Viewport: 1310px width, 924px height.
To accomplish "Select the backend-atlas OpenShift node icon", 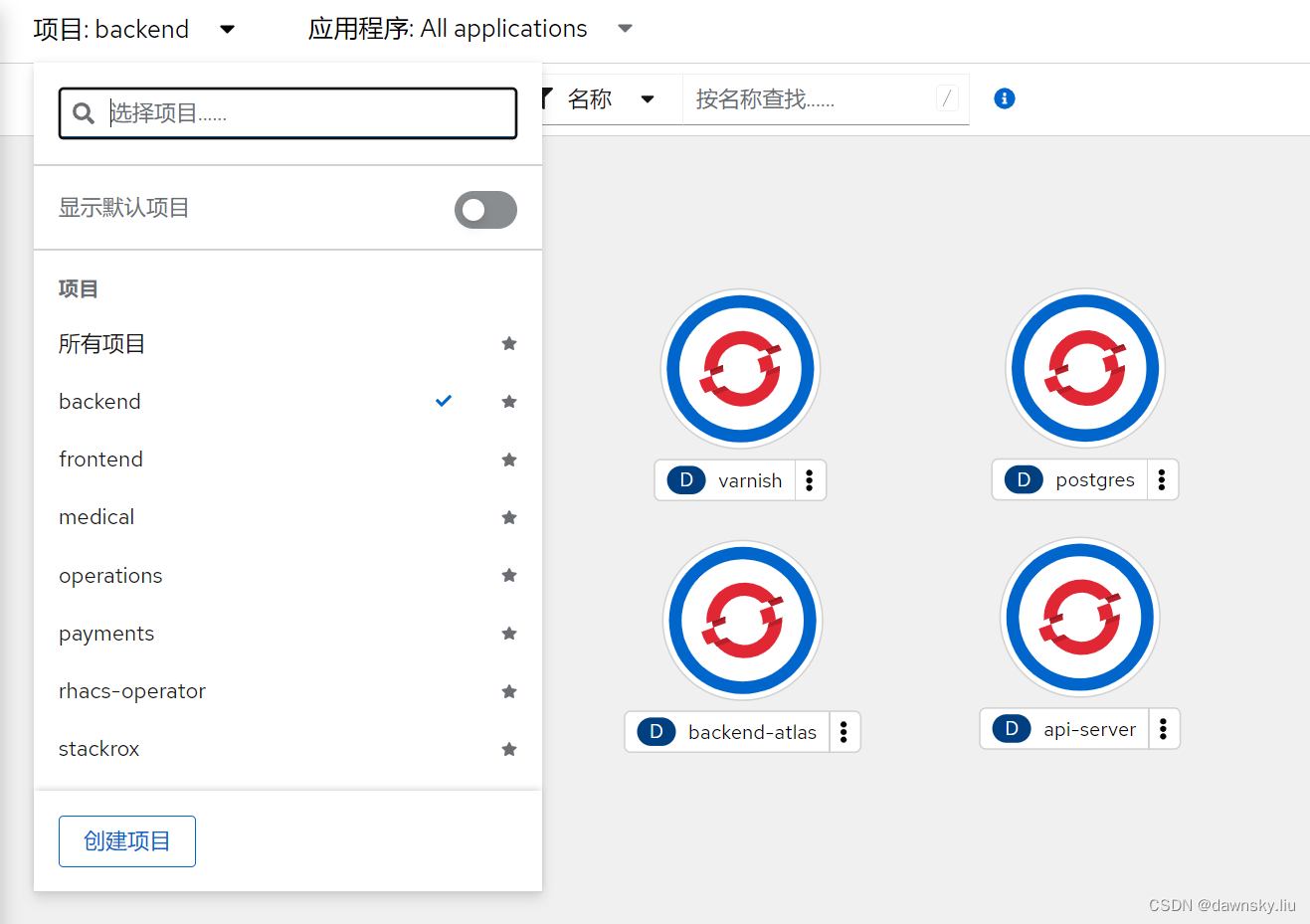I will [x=743, y=621].
